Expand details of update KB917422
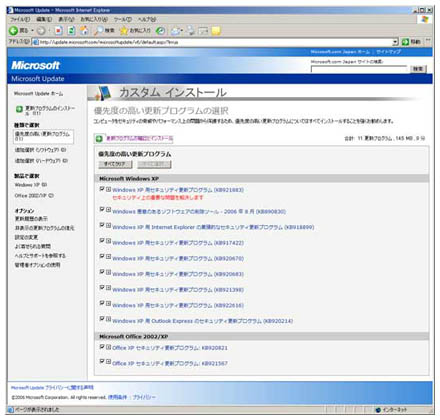The height and width of the screenshot is (420, 440). pyautogui.click(x=108, y=241)
